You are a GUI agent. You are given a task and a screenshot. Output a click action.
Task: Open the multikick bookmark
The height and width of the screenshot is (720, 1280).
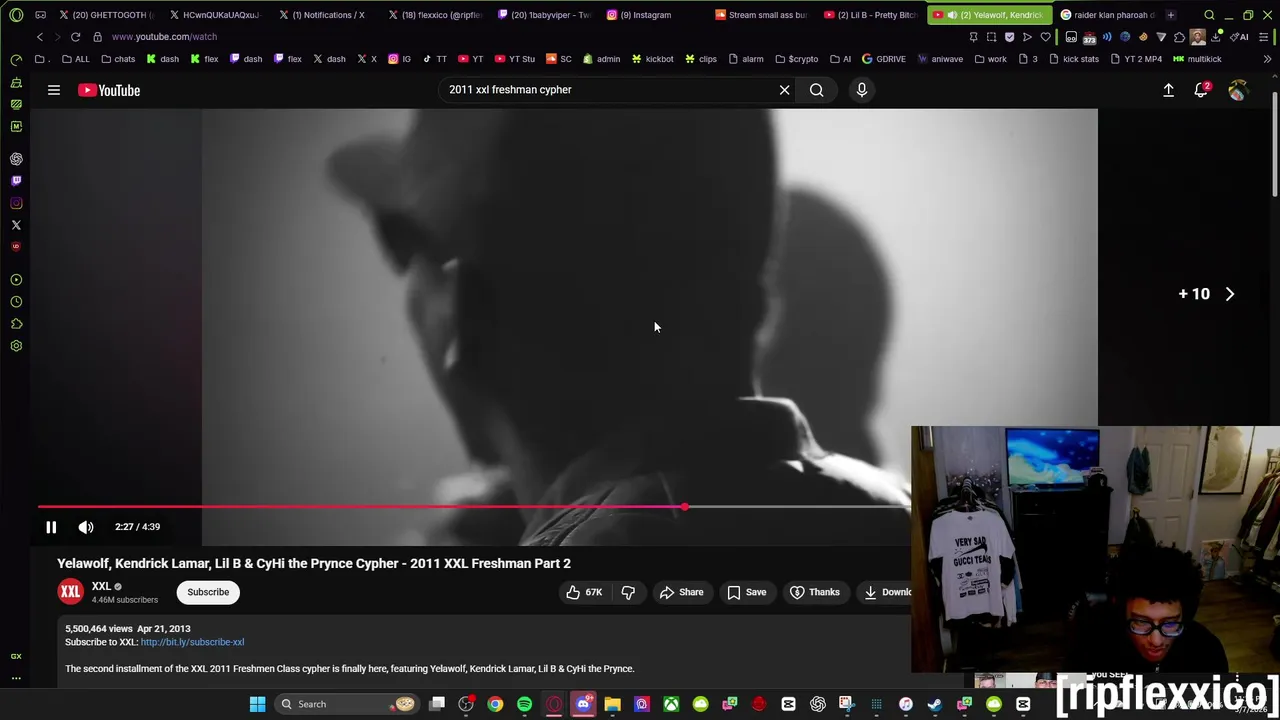tap(1197, 59)
